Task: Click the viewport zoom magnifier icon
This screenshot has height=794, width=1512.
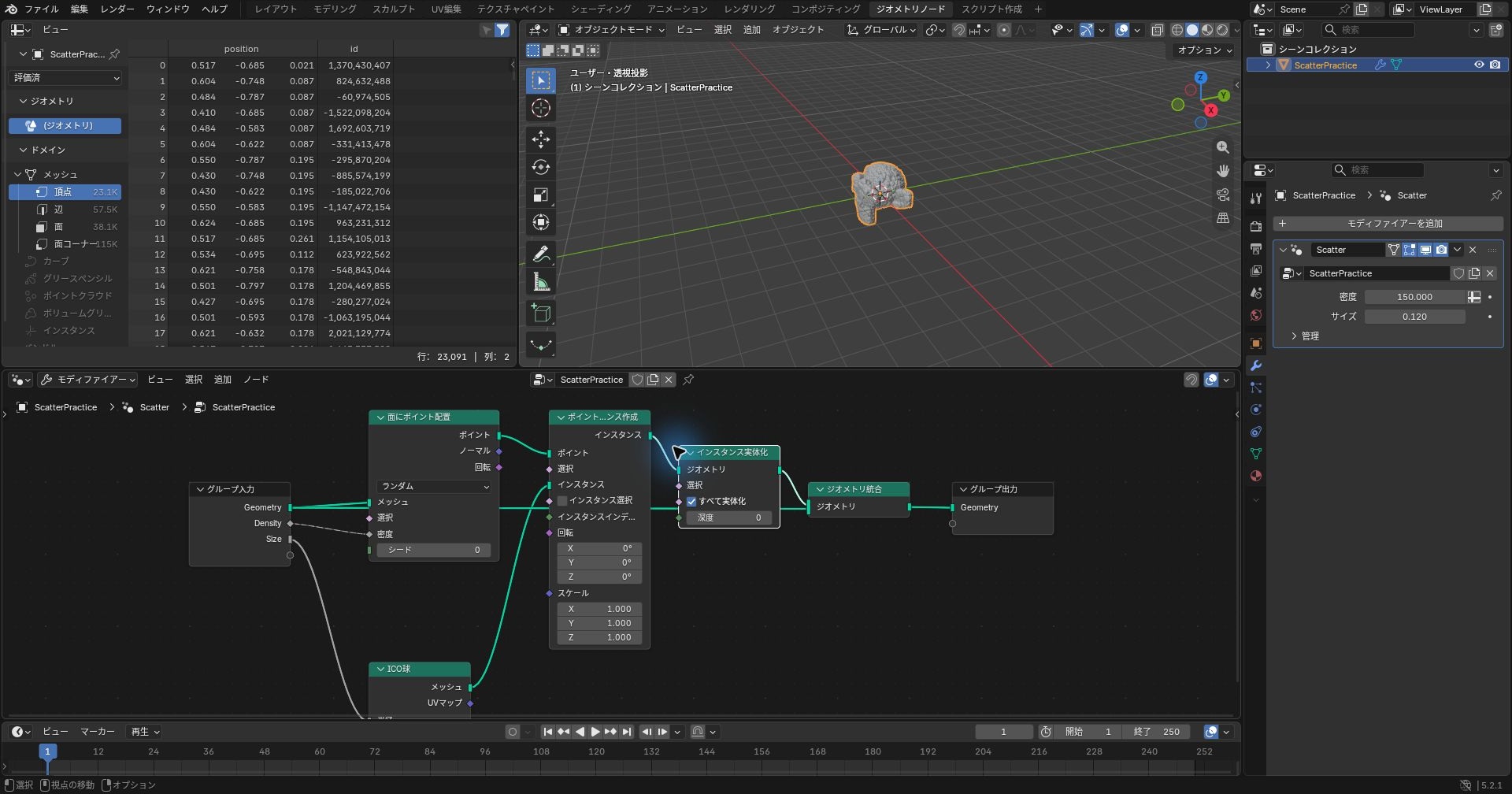Action: coord(1222,147)
